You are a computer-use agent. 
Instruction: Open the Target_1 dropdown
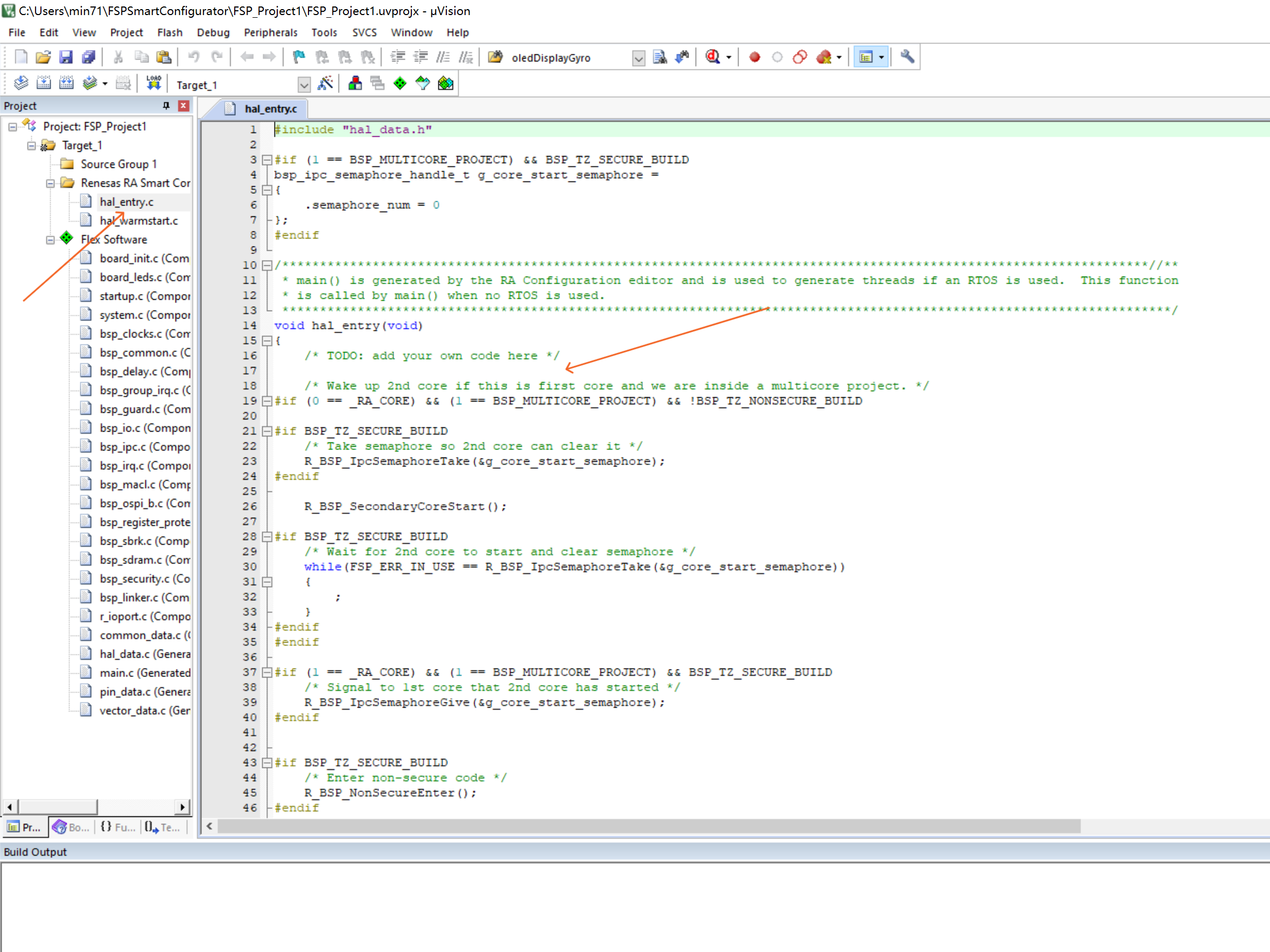click(x=304, y=85)
